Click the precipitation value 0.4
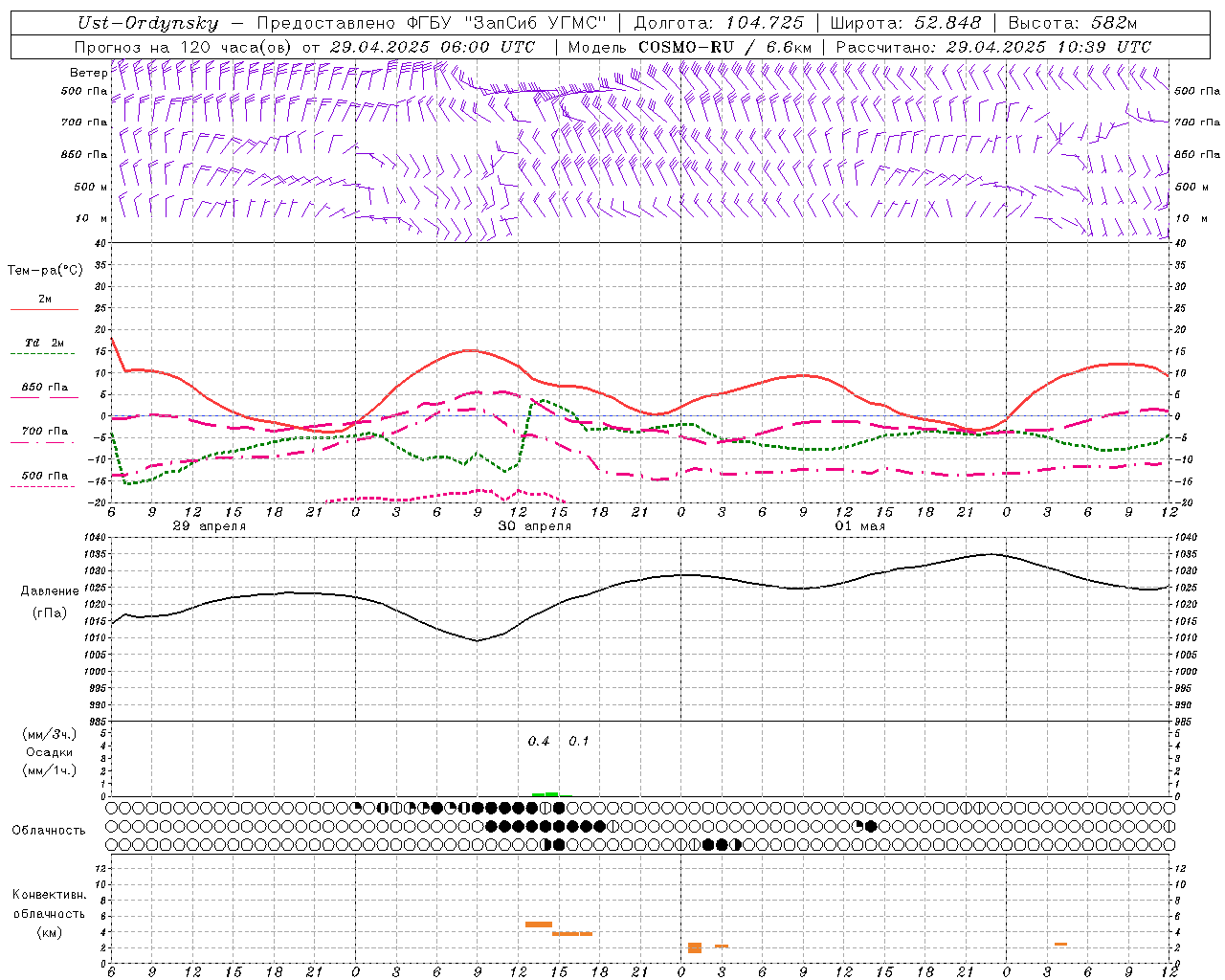Screen dimensions: 1225x980 [x=539, y=742]
